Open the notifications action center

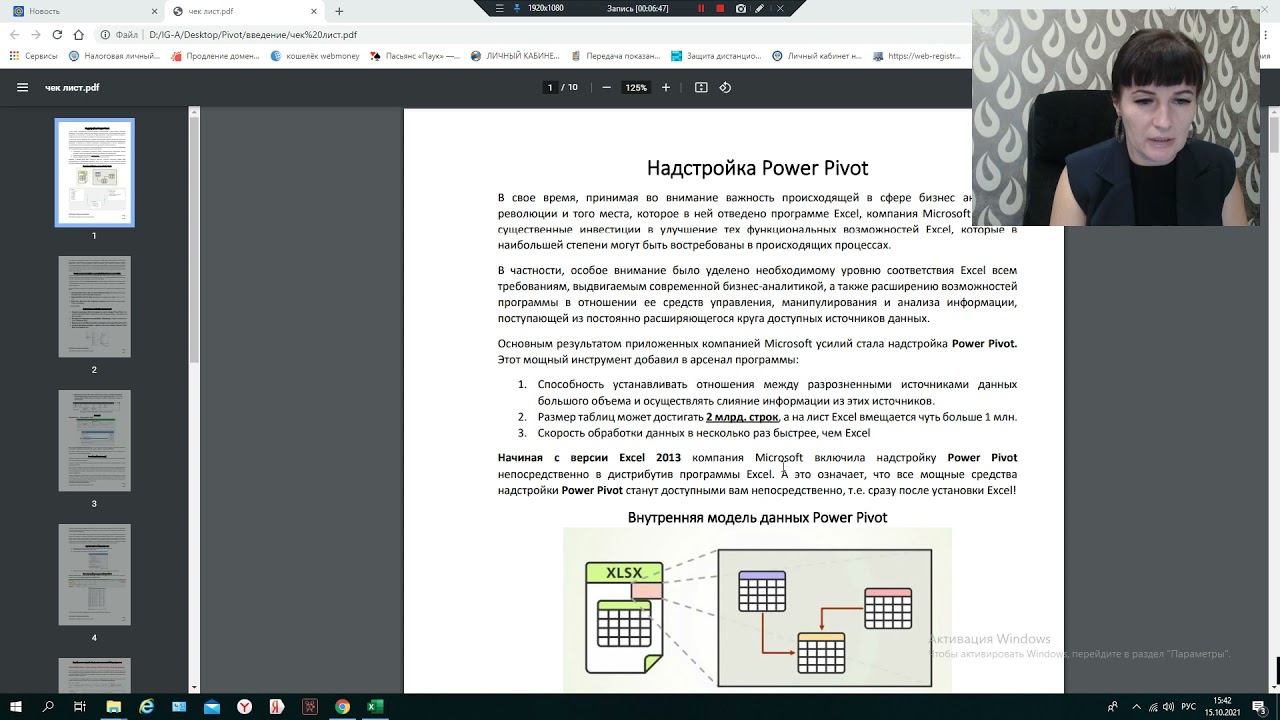1259,706
